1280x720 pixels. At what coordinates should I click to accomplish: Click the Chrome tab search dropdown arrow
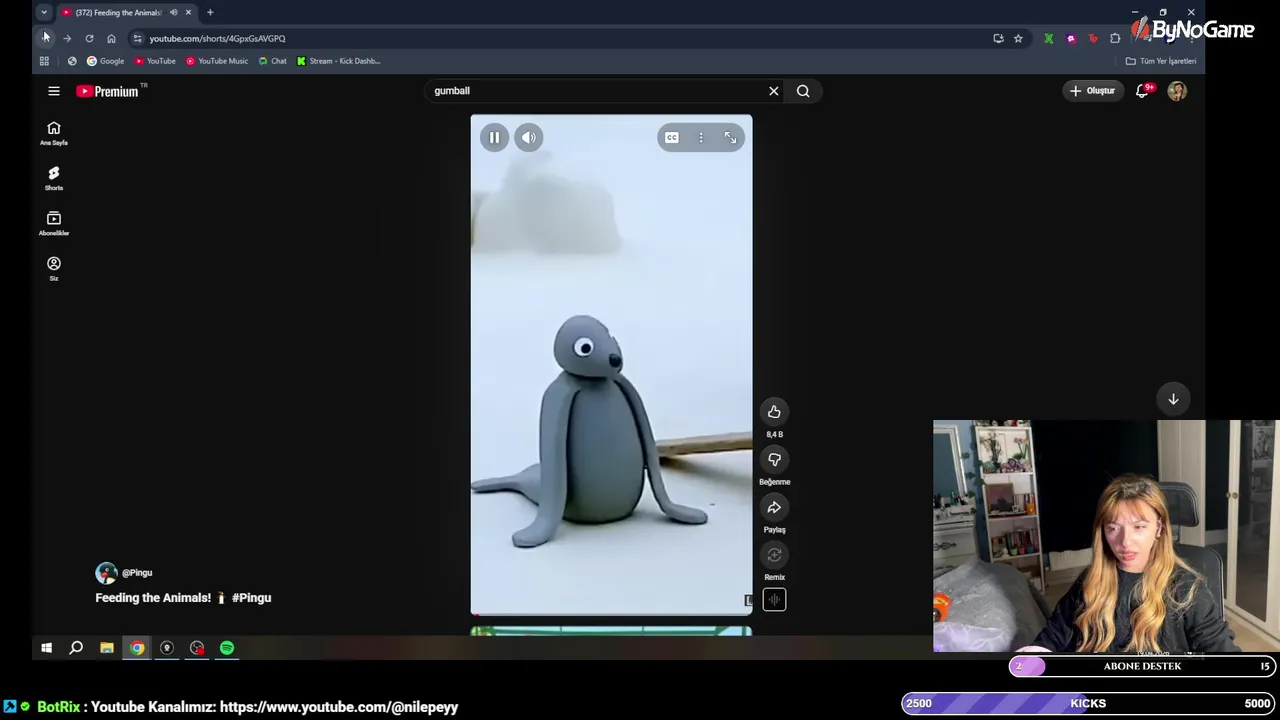(44, 12)
